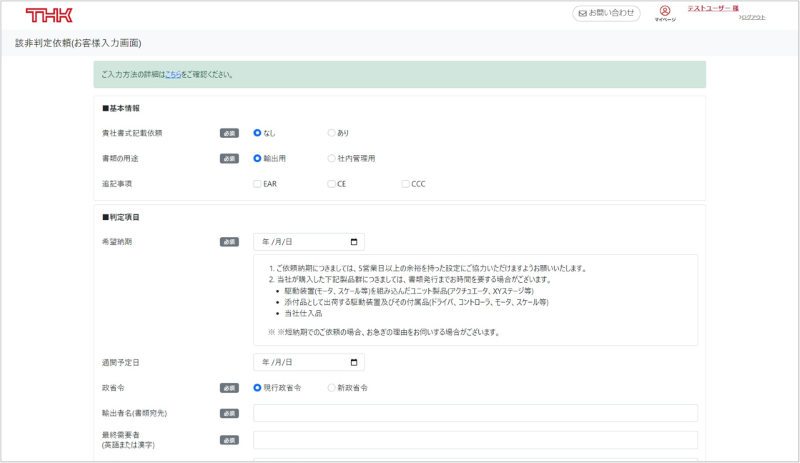Open calendar picker for 希望納期

354,242
